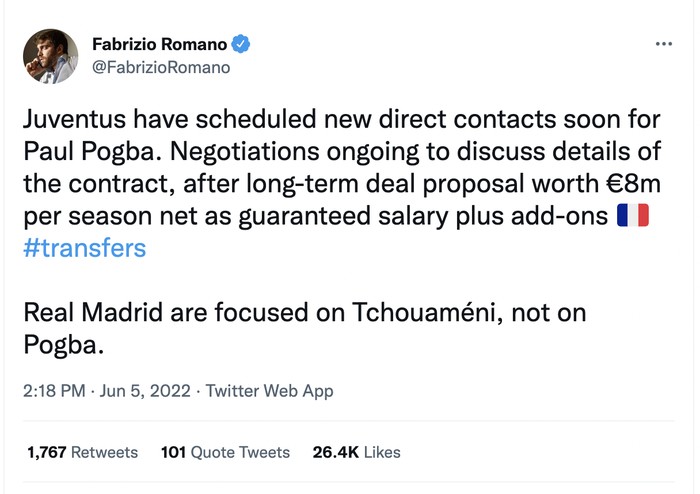Click the display name Fabrizio Romano
This screenshot has height=494, width=700.
(159, 44)
